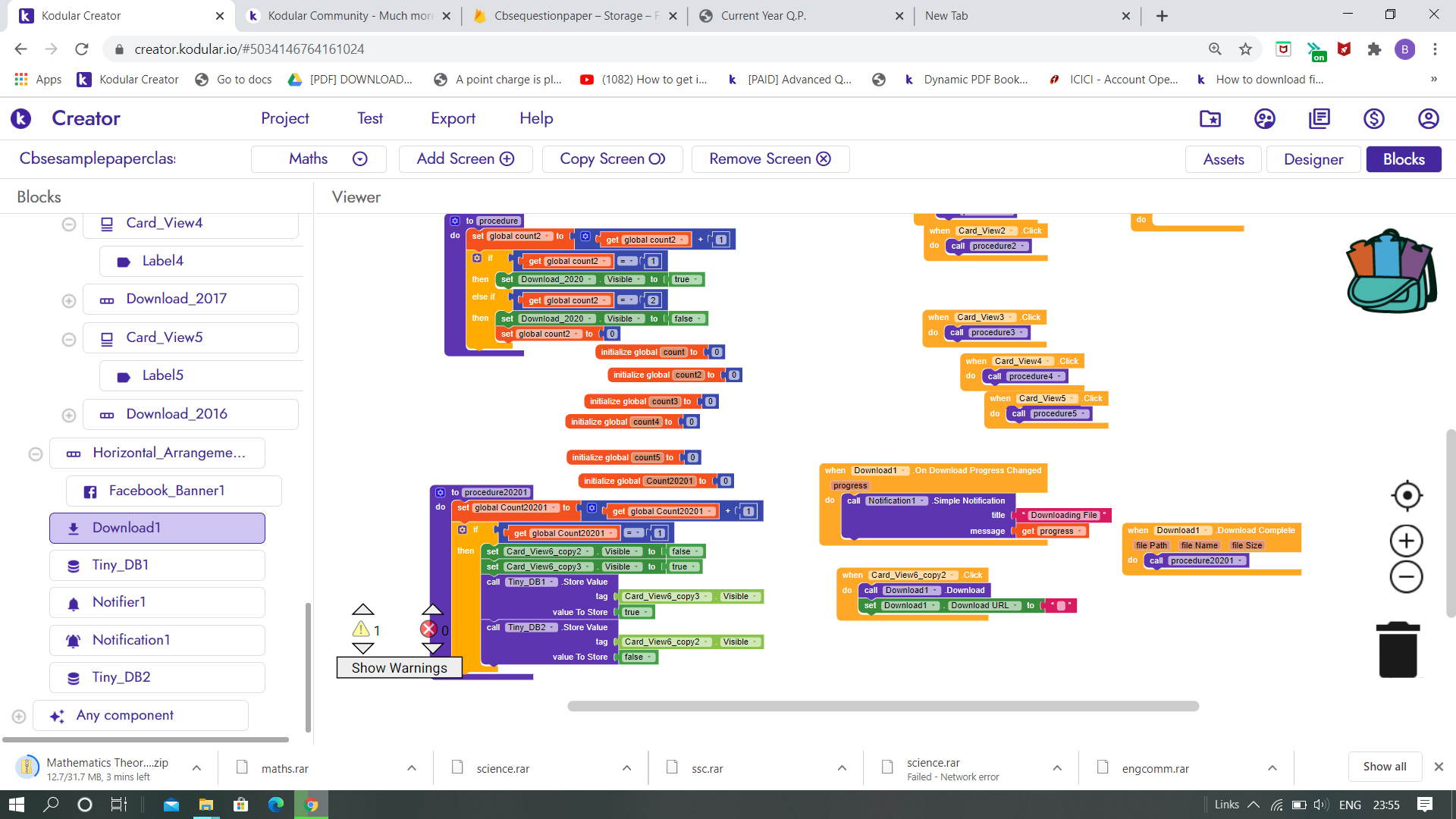Zoom in on the blocks workspace
The height and width of the screenshot is (819, 1456).
click(x=1406, y=541)
